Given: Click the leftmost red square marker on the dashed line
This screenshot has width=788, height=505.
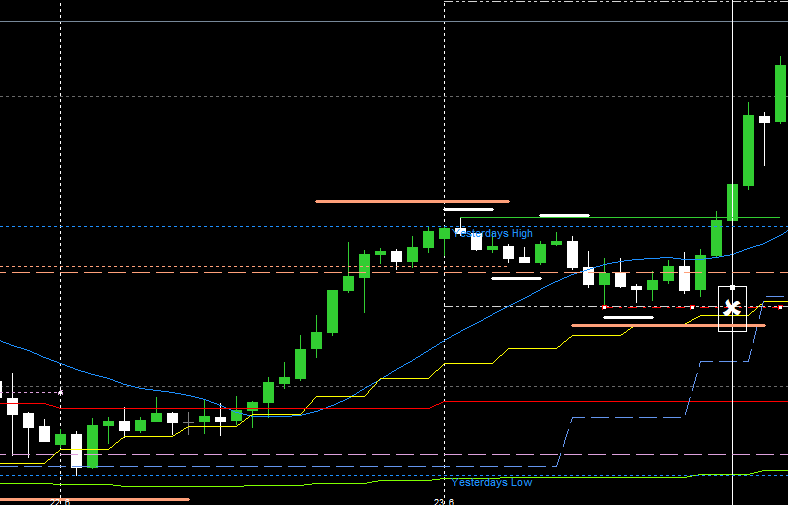Looking at the screenshot, I should pos(604,307).
